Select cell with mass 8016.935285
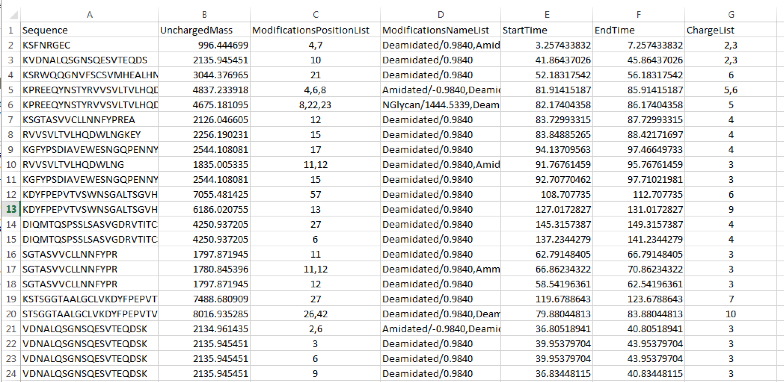 coord(204,314)
